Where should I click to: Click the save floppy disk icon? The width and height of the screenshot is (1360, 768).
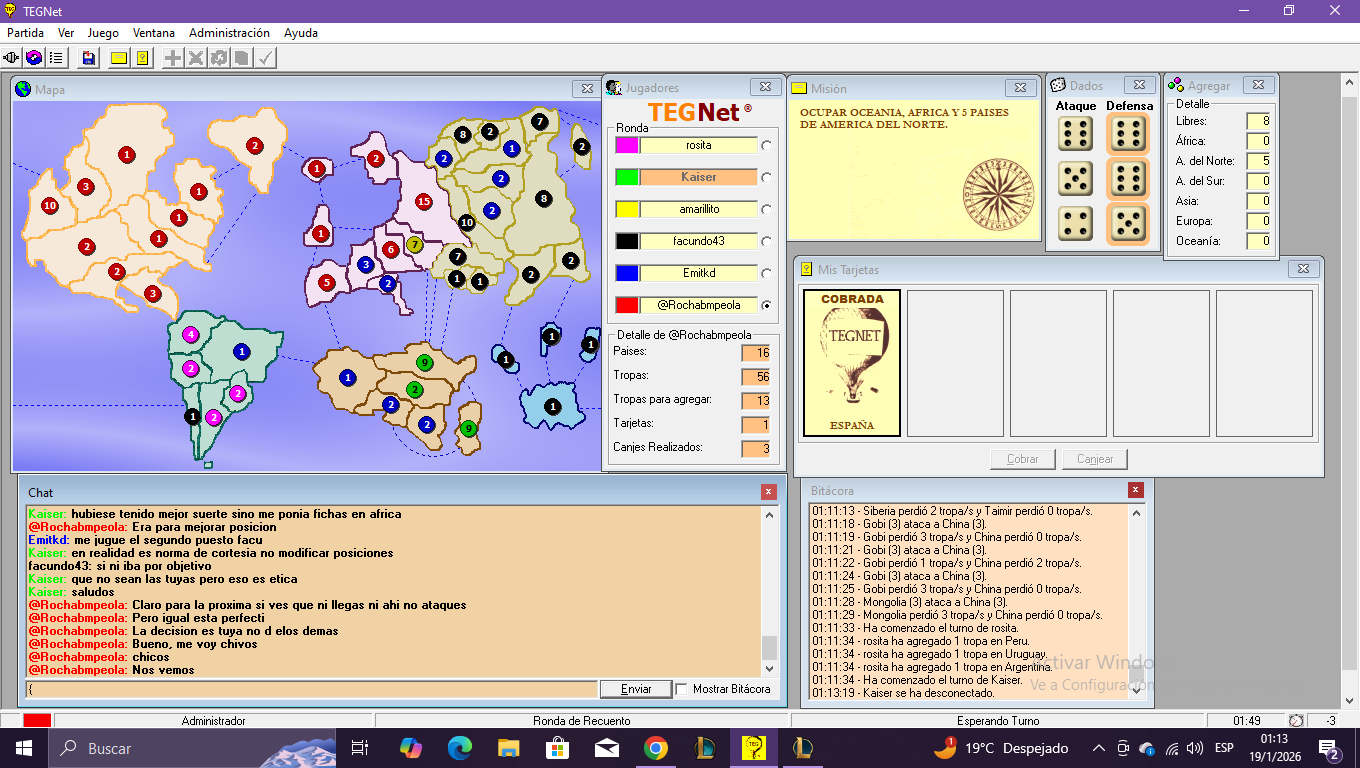89,58
